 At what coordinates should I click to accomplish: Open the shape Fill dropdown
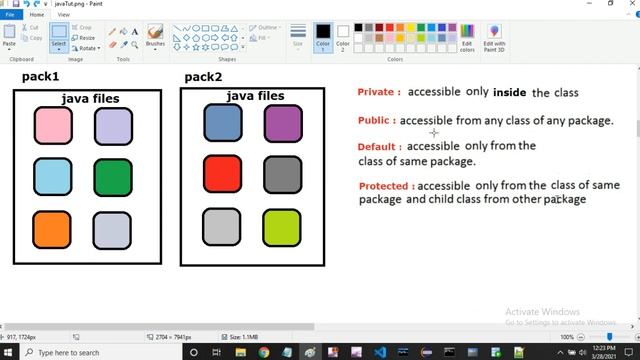(260, 38)
